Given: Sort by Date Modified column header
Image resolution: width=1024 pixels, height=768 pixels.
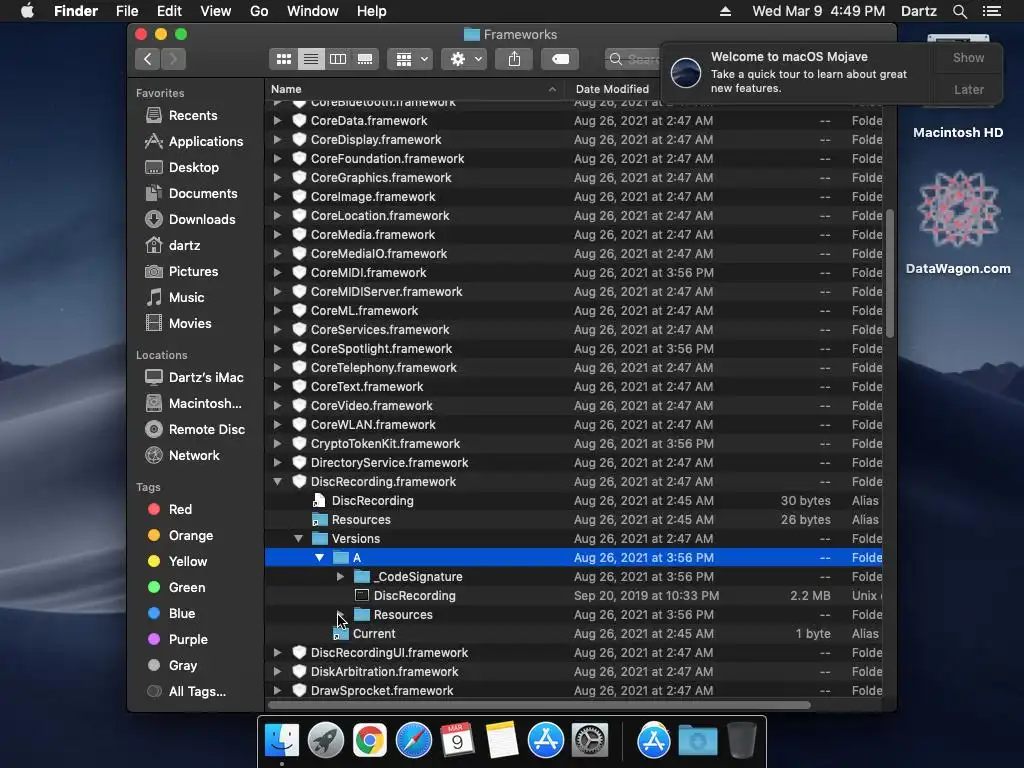Looking at the screenshot, I should click(x=612, y=89).
